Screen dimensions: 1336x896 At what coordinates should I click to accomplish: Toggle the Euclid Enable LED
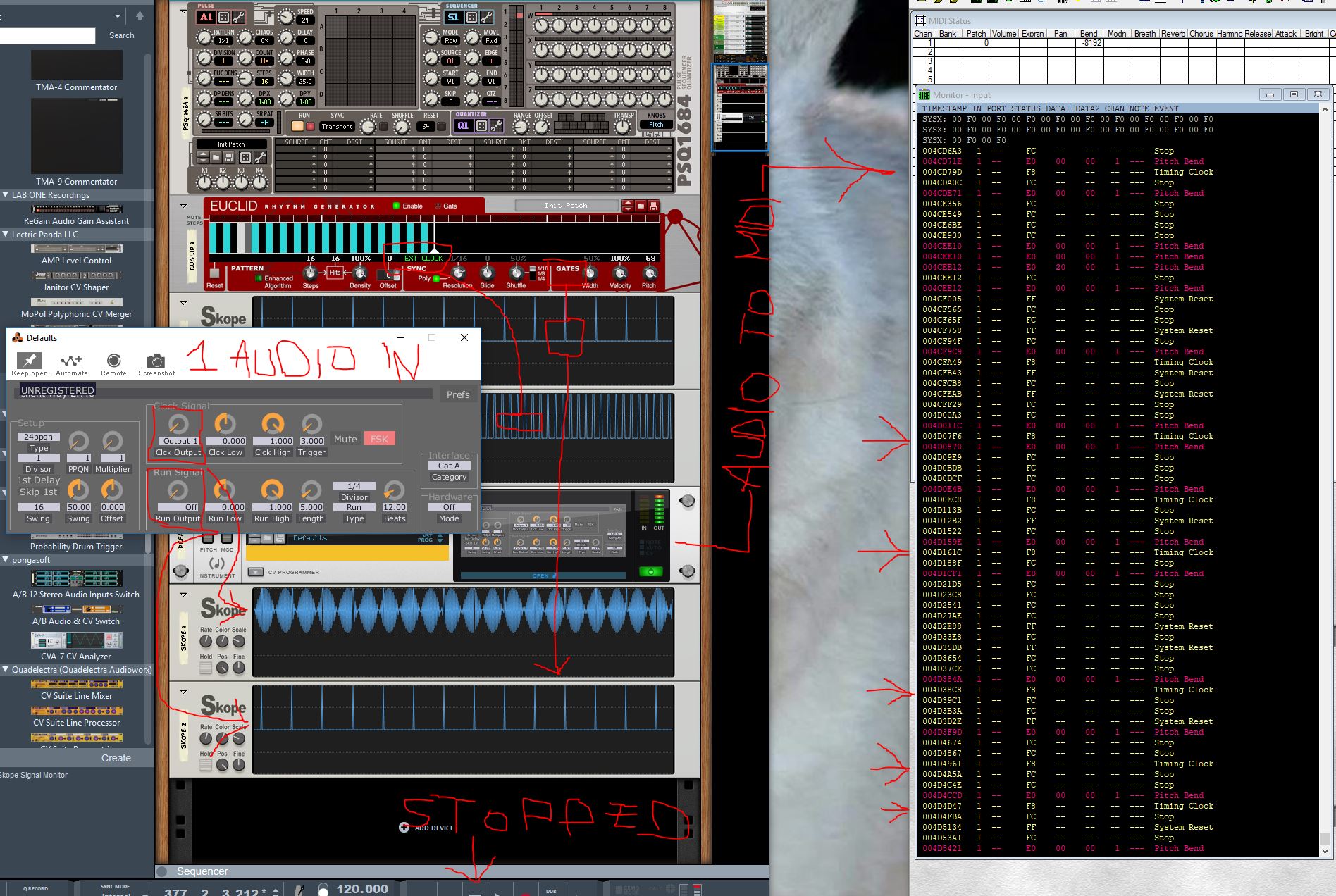(396, 206)
